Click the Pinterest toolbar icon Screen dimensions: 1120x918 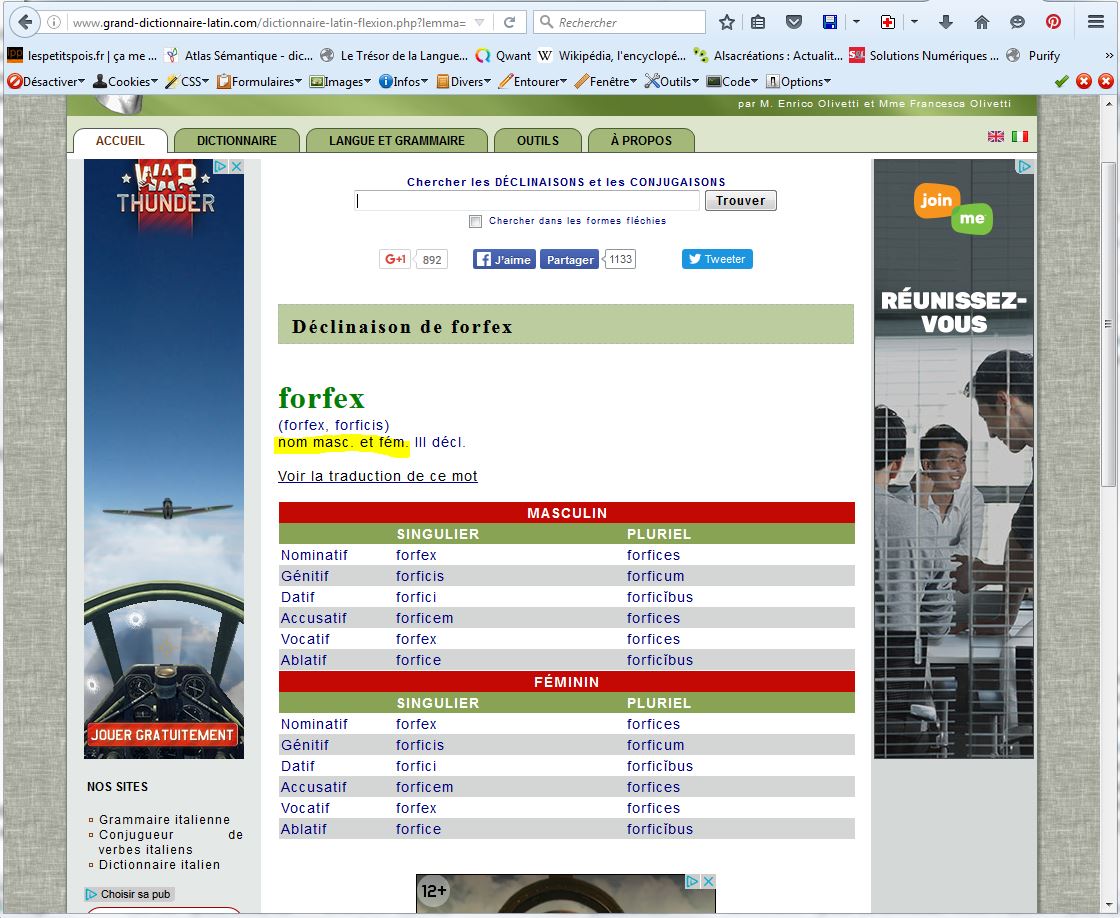(1053, 22)
